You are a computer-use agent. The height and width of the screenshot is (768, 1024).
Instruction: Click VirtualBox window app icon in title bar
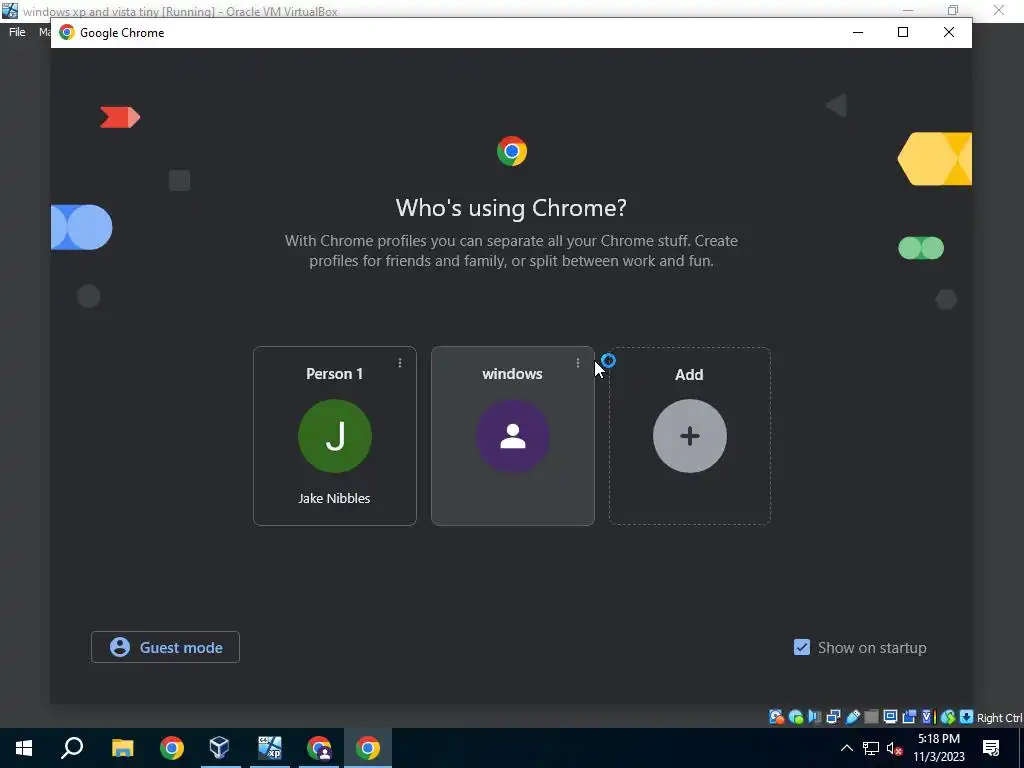tap(10, 10)
